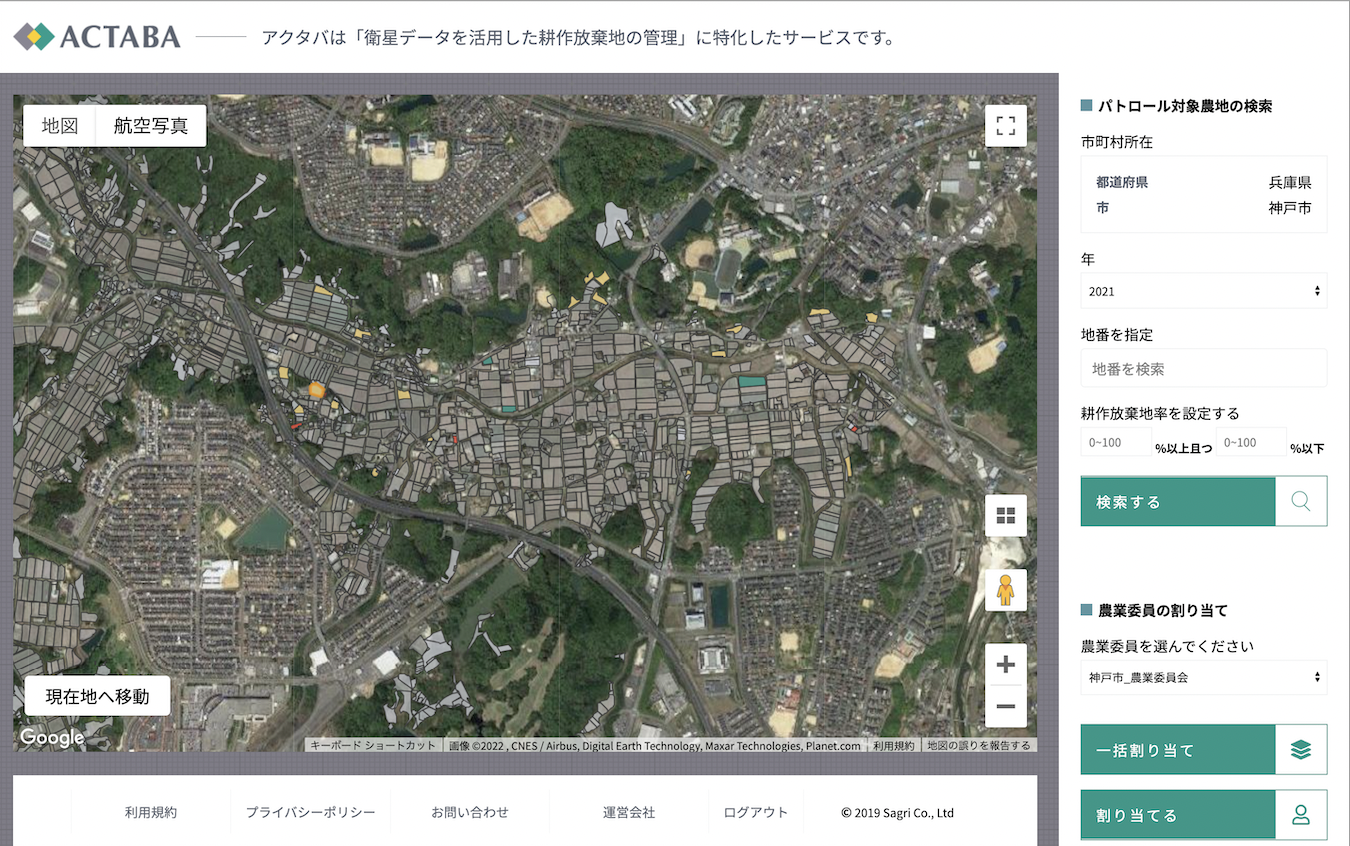Toggle fullscreen map view icon

[1005, 126]
